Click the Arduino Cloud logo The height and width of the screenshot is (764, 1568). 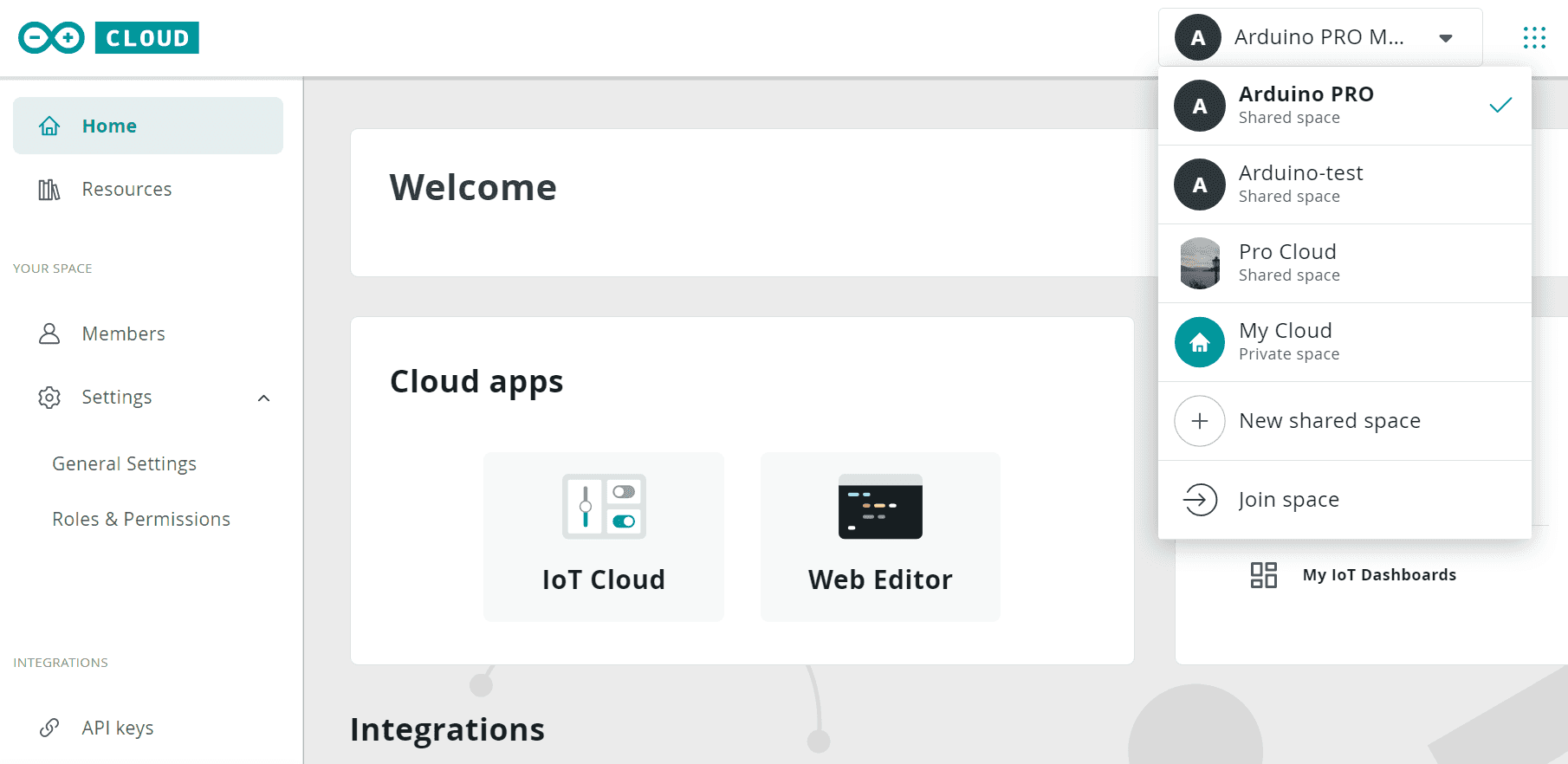pyautogui.click(x=108, y=38)
